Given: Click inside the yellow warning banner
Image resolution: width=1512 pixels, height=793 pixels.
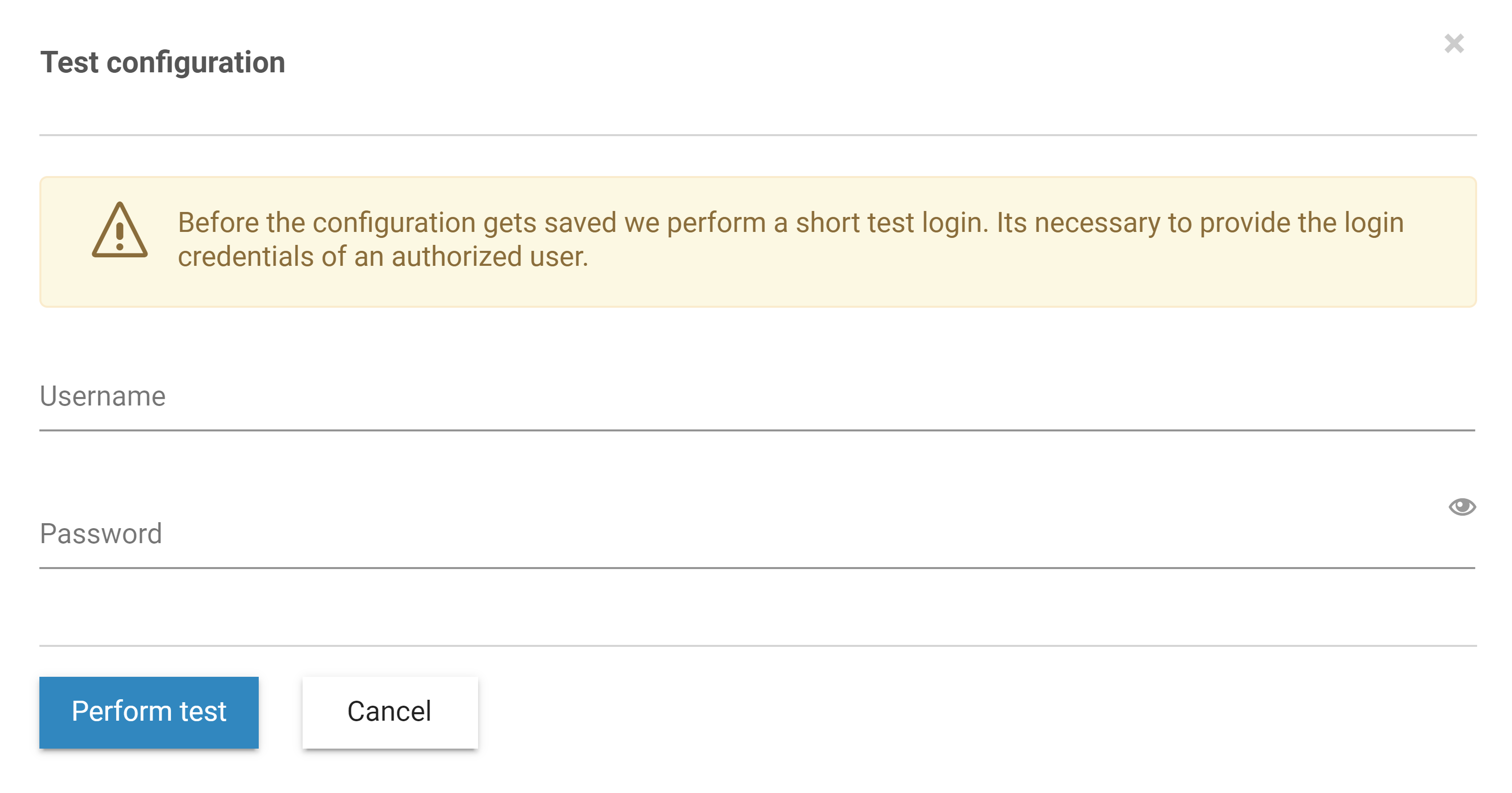Looking at the screenshot, I should (757, 241).
